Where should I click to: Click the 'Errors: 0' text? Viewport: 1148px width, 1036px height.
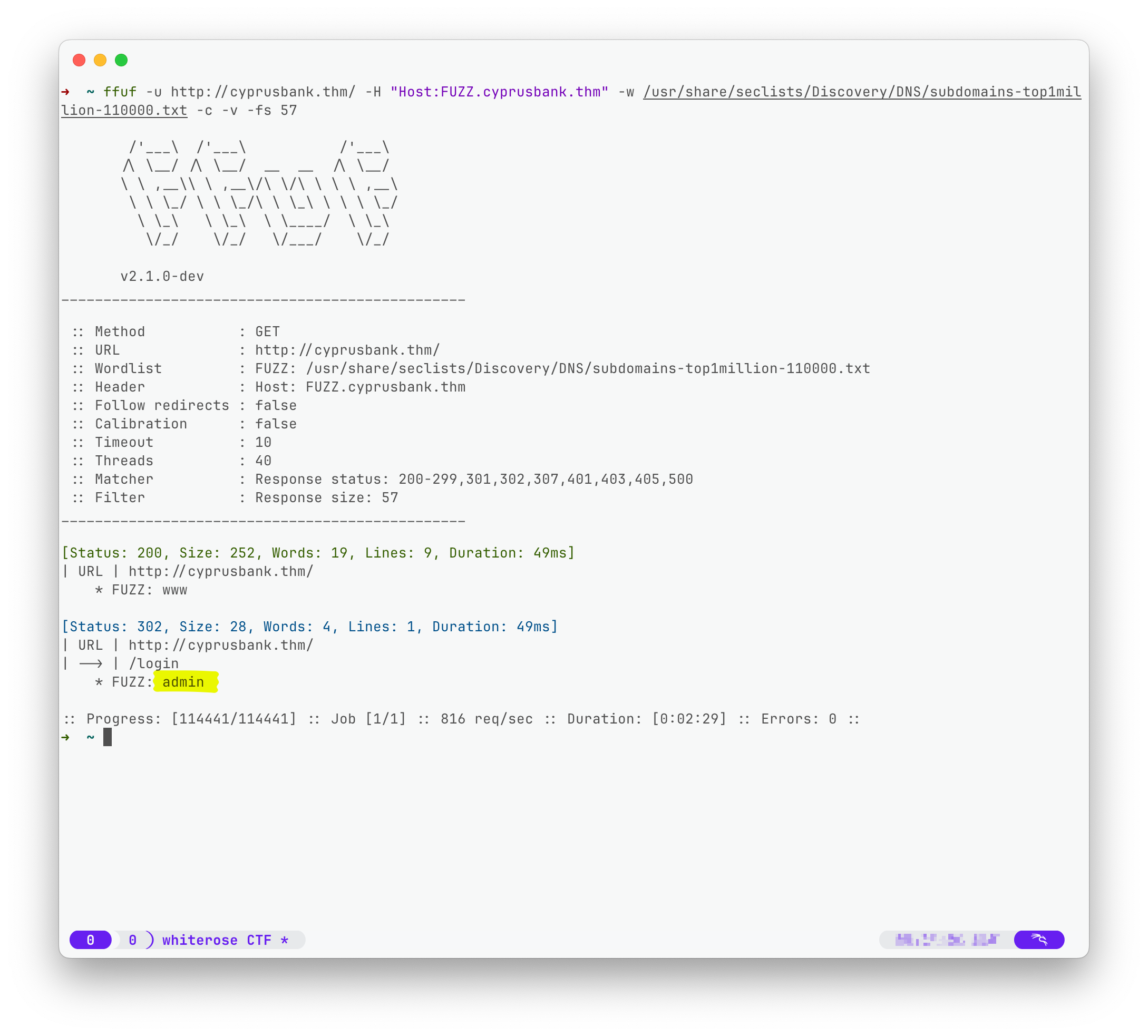[x=799, y=719]
